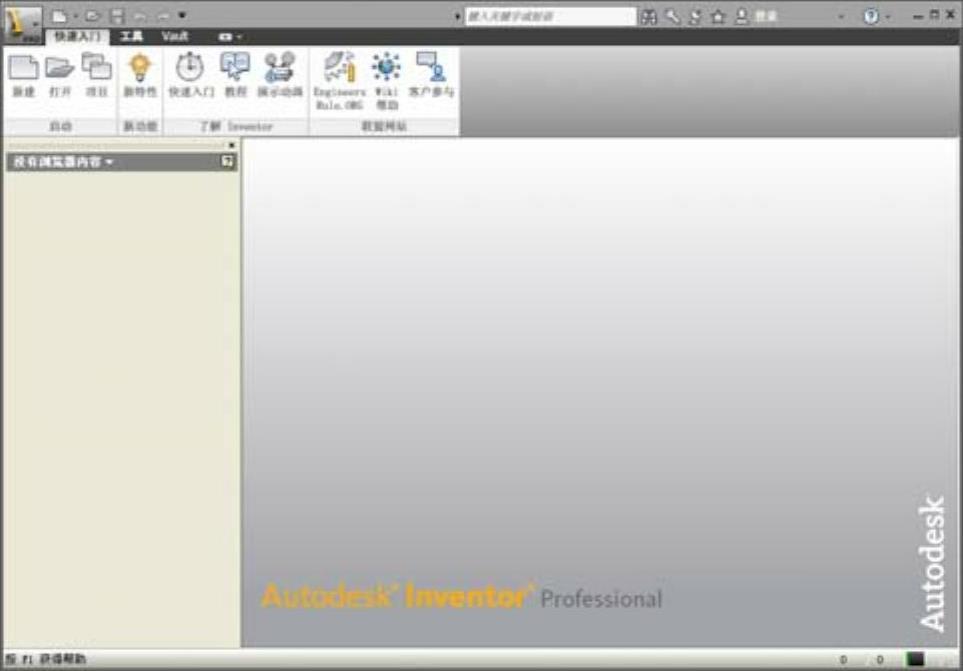Close the browser panel with its X
963x671 pixels.
[232, 145]
